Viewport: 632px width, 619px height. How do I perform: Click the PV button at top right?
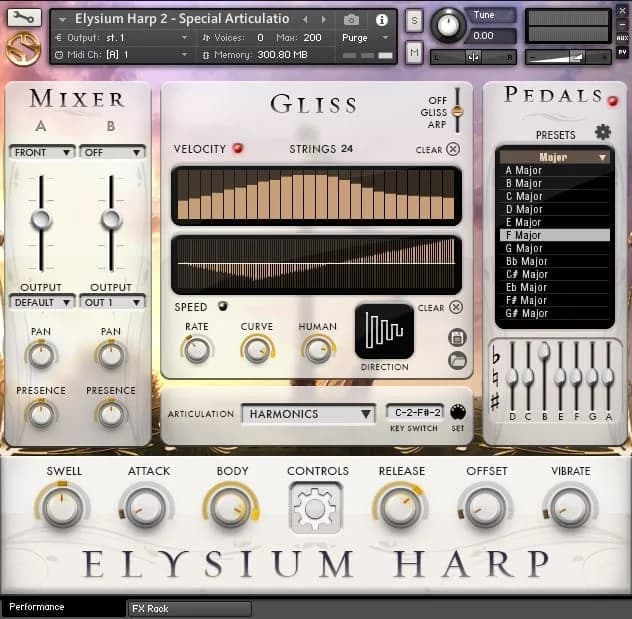pyautogui.click(x=622, y=52)
